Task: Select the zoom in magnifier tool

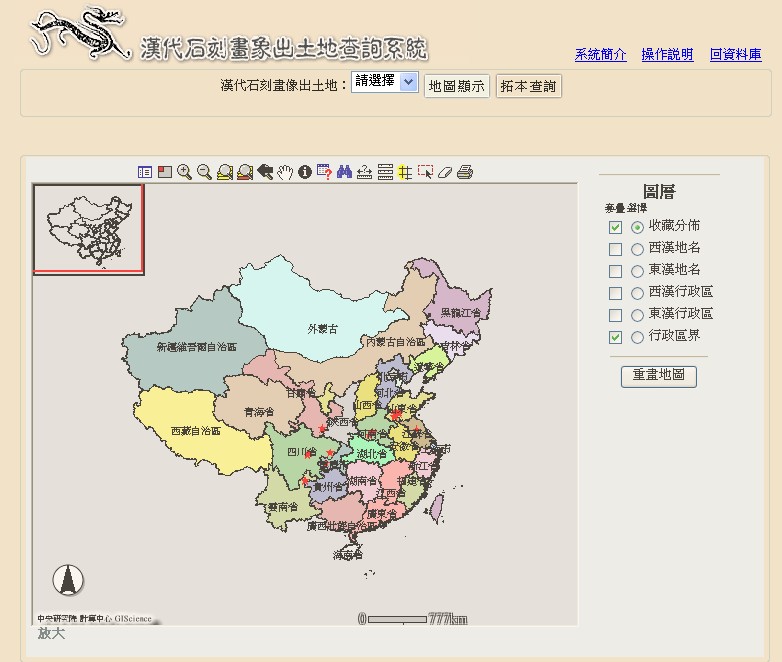Action: pyautogui.click(x=184, y=172)
